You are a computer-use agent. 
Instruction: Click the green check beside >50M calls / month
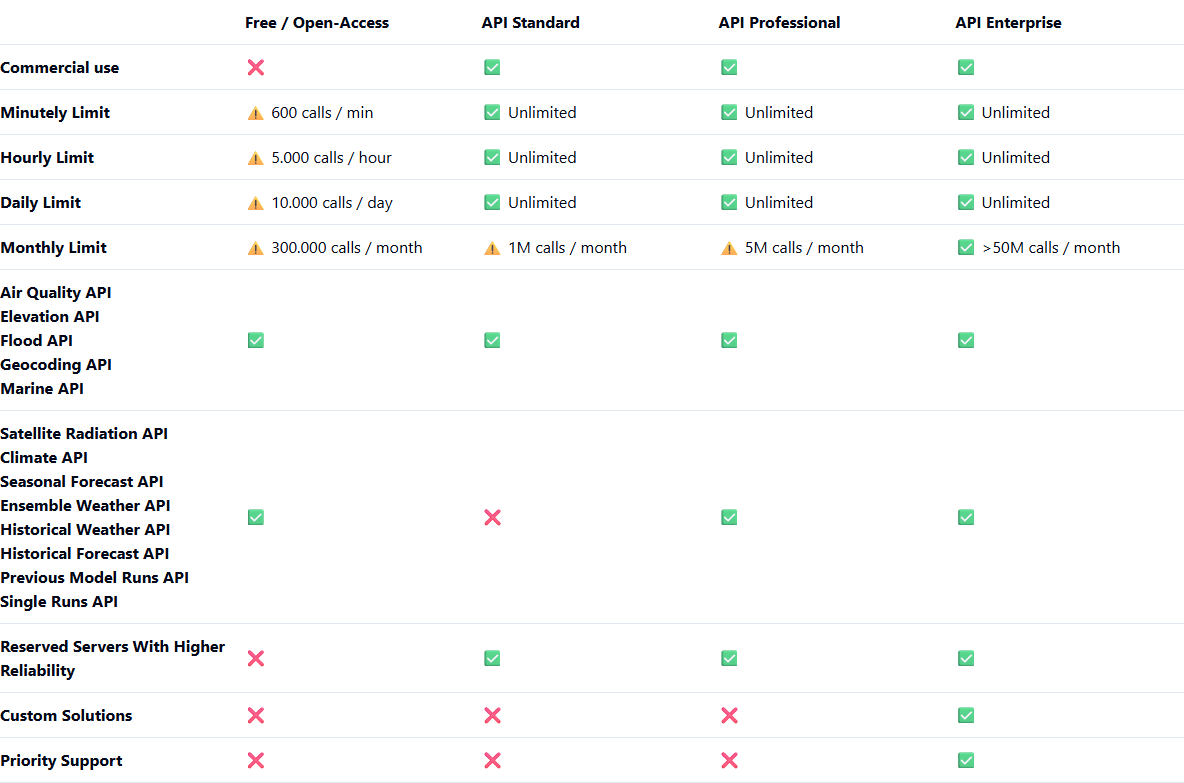pyautogui.click(x=966, y=248)
